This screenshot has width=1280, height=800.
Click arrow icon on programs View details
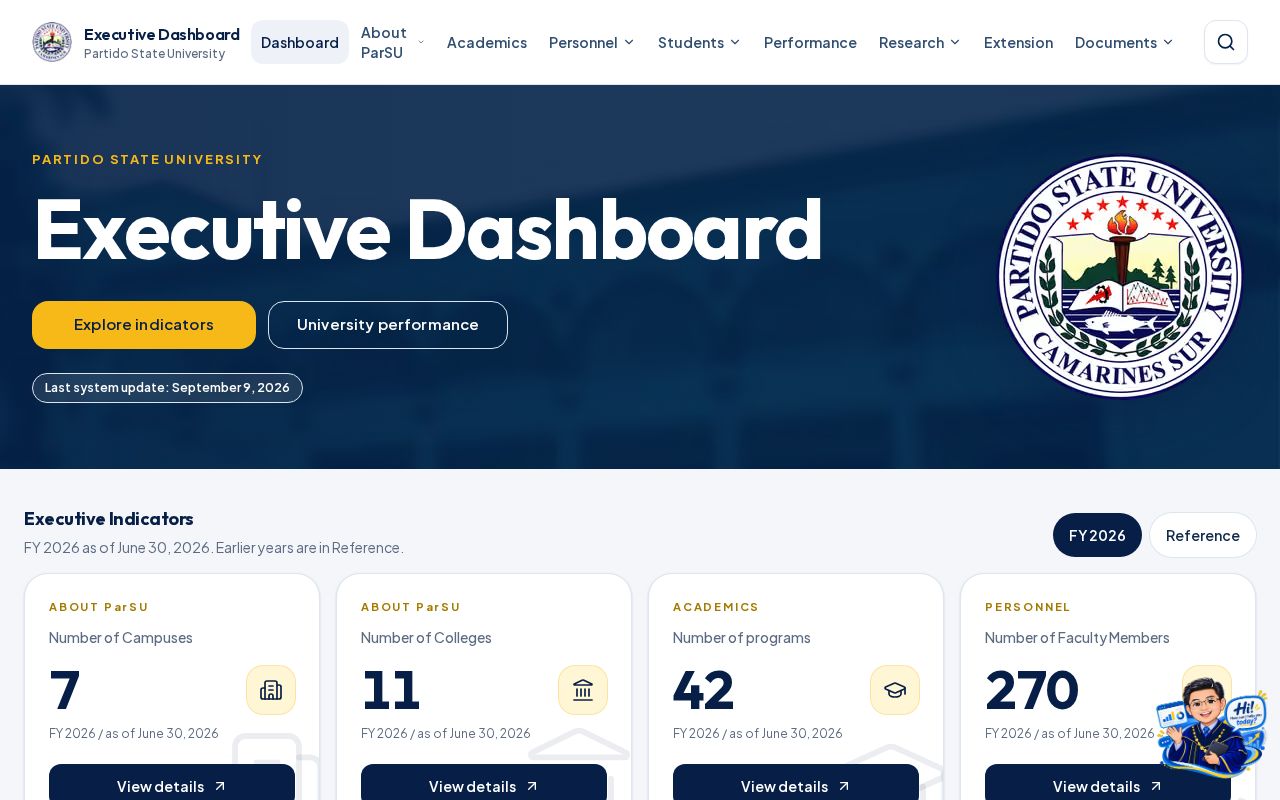[x=844, y=786]
